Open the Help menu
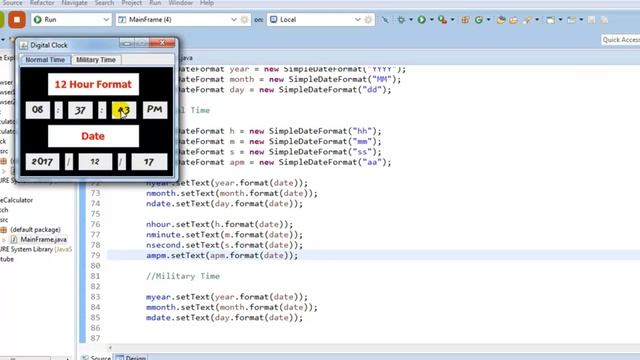Viewport: 640px width, 360px height. (207, 3)
